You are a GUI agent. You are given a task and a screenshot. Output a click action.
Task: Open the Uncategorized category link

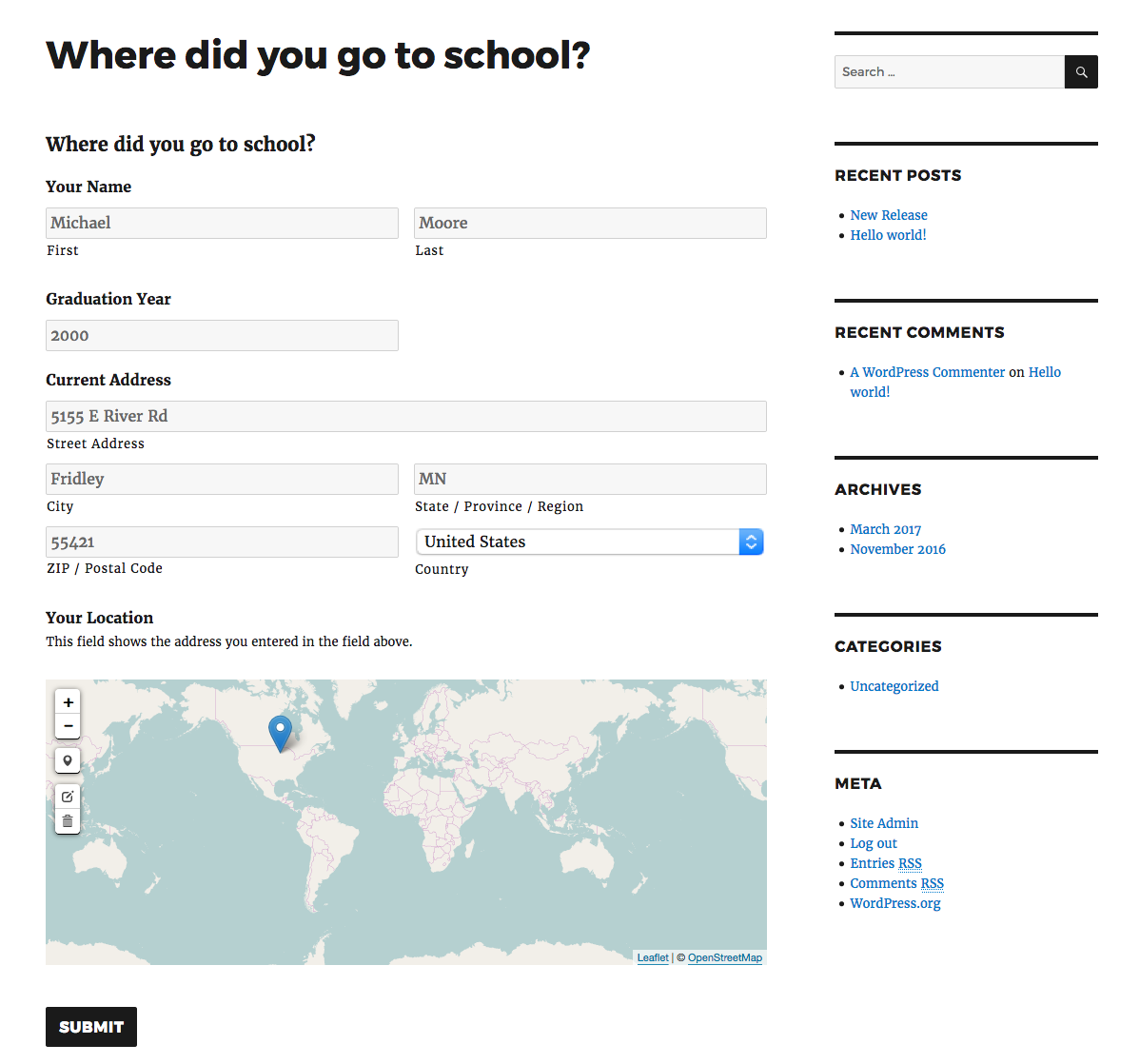(894, 686)
